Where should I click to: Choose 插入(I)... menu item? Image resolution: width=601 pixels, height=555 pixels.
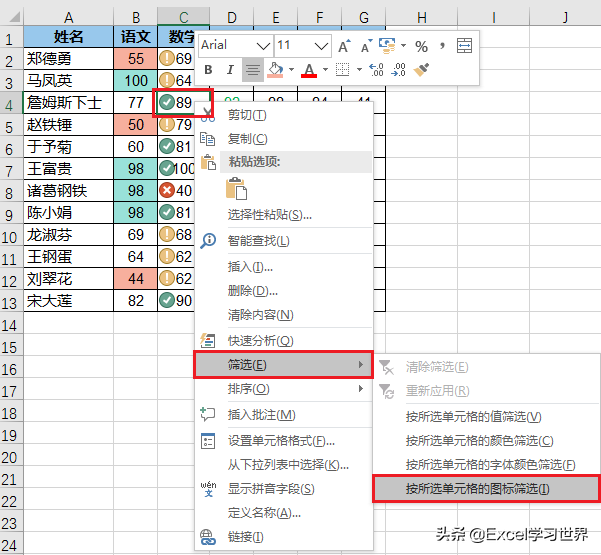coord(284,266)
